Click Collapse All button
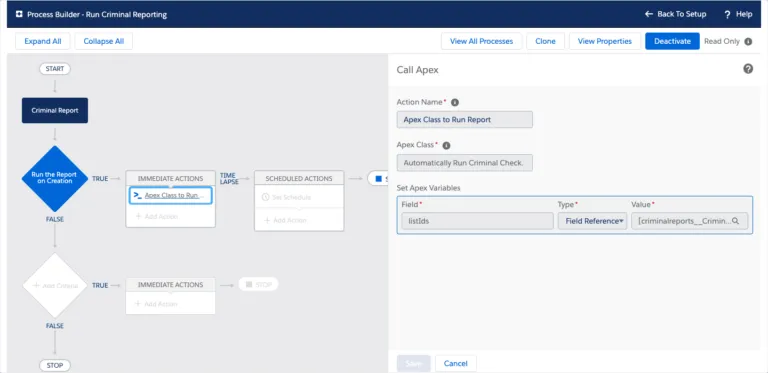This screenshot has width=768, height=373. point(103,42)
